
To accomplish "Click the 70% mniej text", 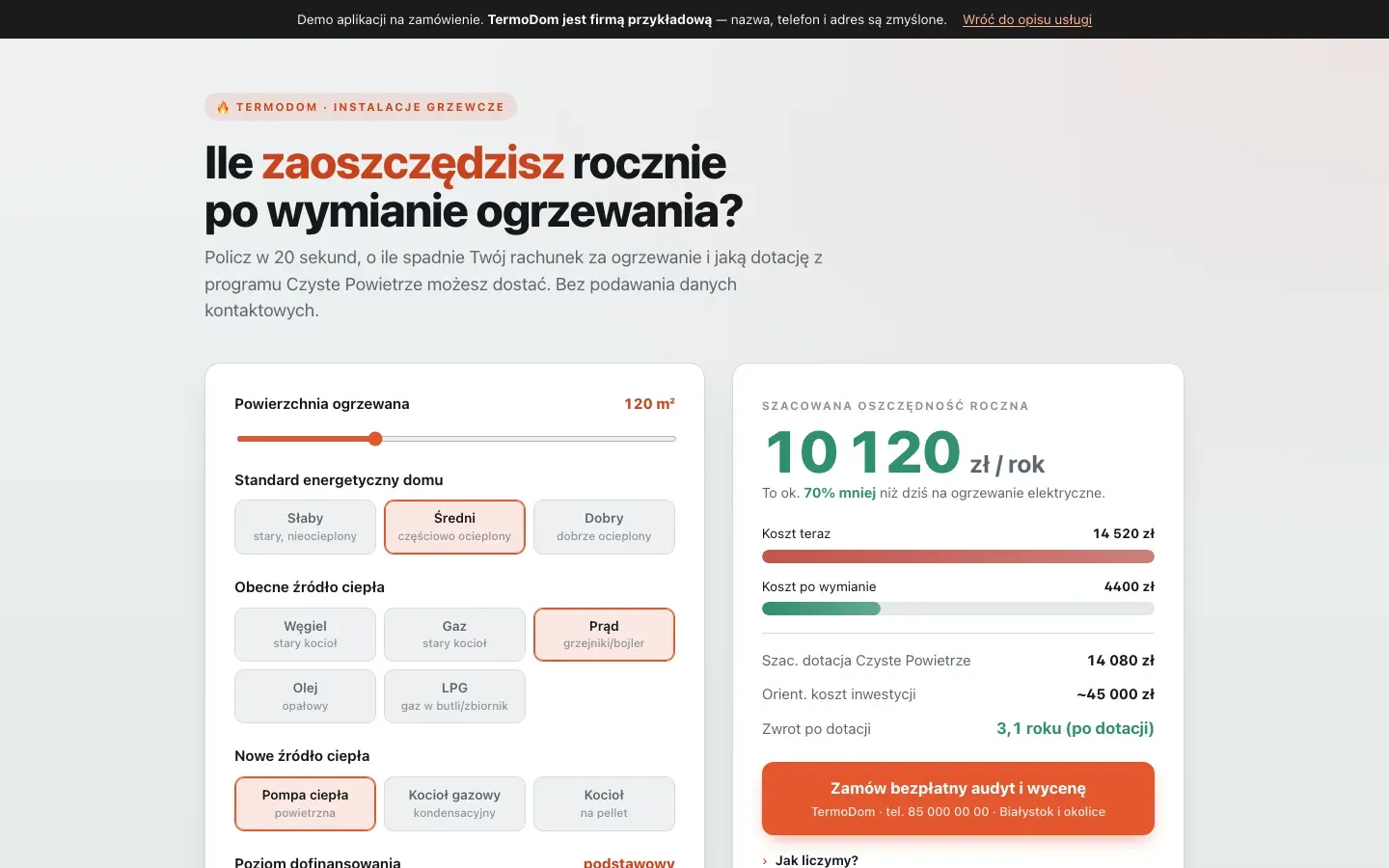I will [x=839, y=493].
